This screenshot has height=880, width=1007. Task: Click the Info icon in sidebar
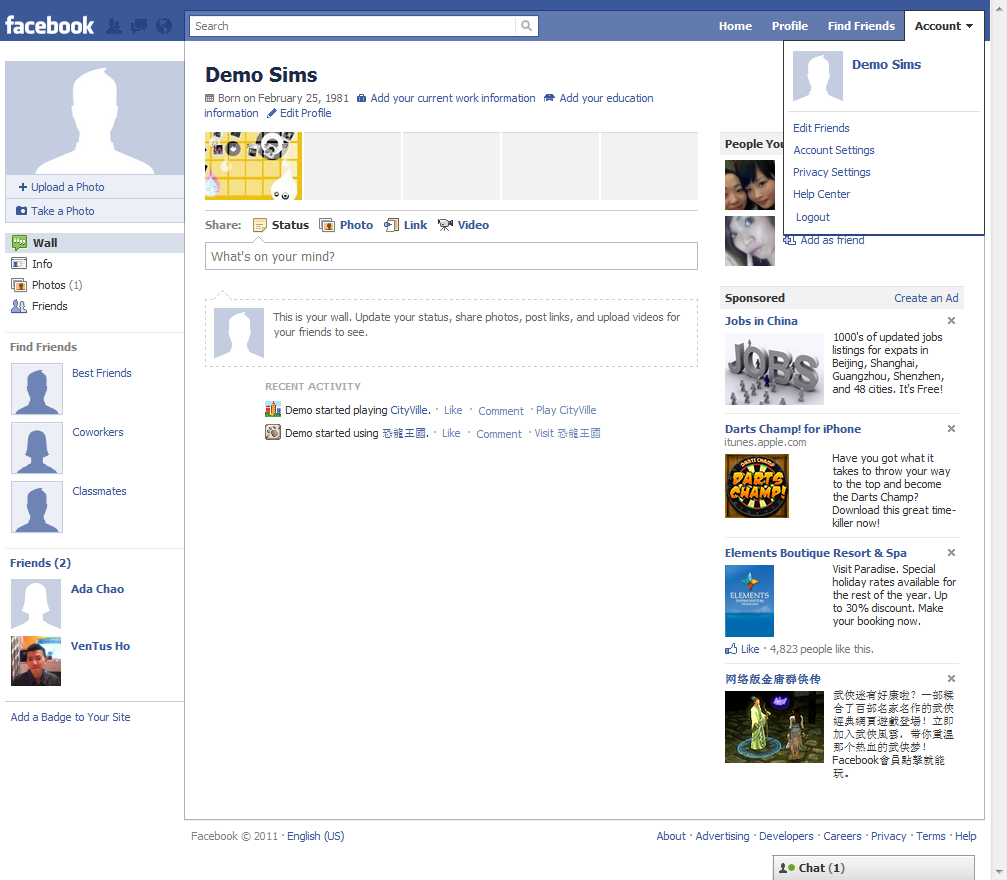click(19, 263)
